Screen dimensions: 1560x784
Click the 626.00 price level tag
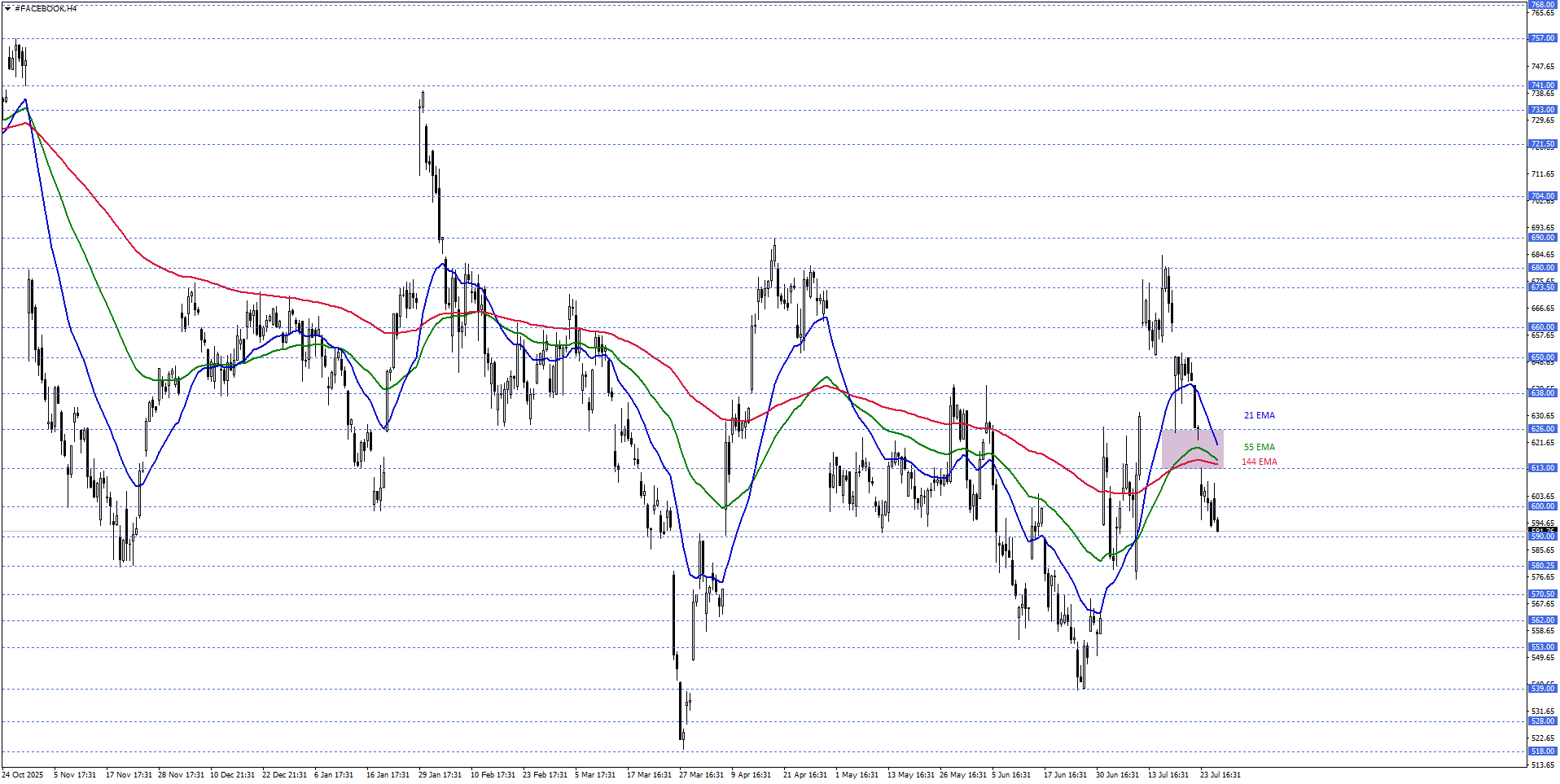pyautogui.click(x=1542, y=429)
